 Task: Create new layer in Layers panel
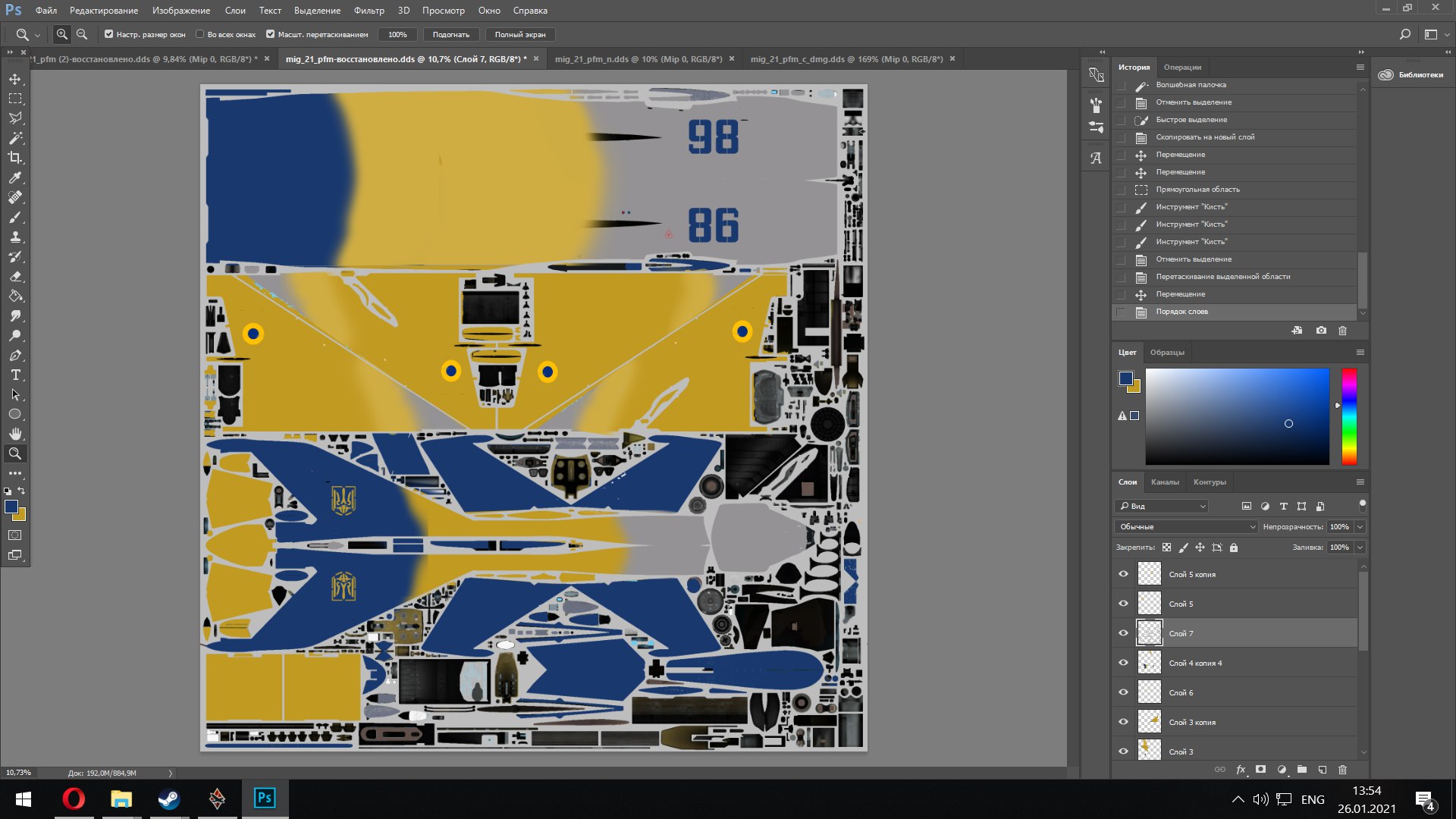pyautogui.click(x=1323, y=770)
